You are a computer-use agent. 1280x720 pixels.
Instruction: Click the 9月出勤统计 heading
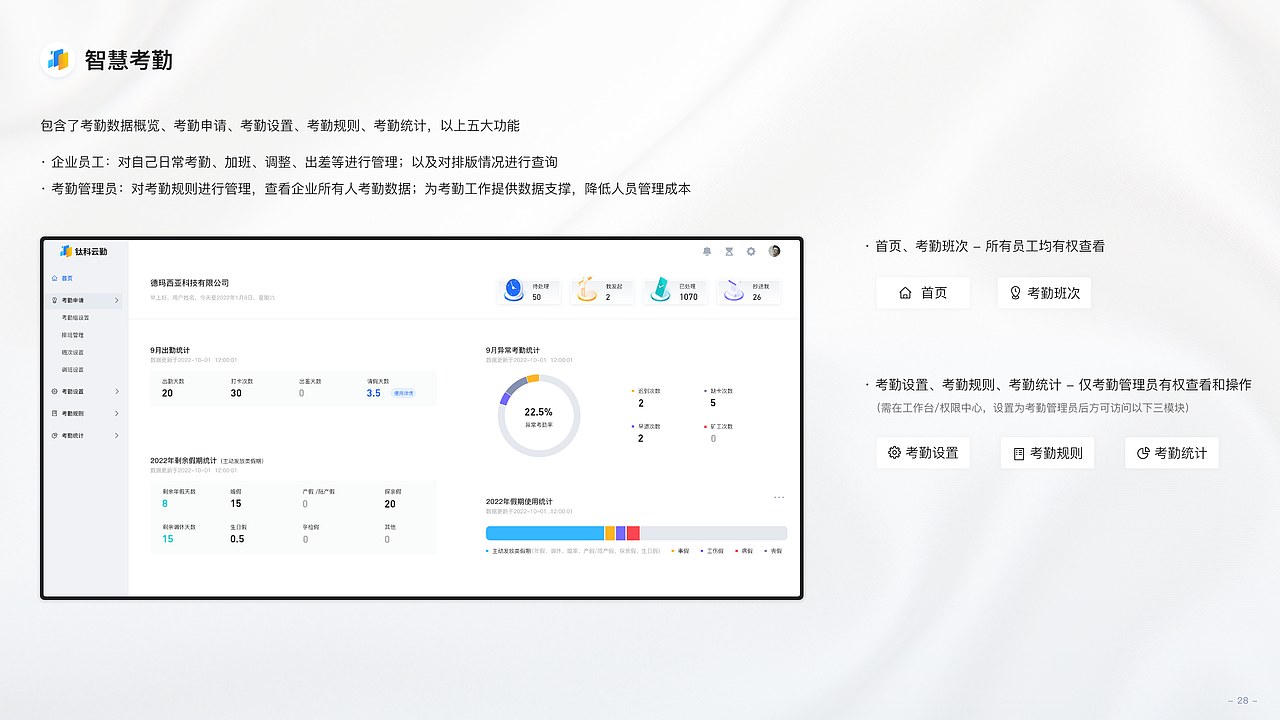[170, 350]
